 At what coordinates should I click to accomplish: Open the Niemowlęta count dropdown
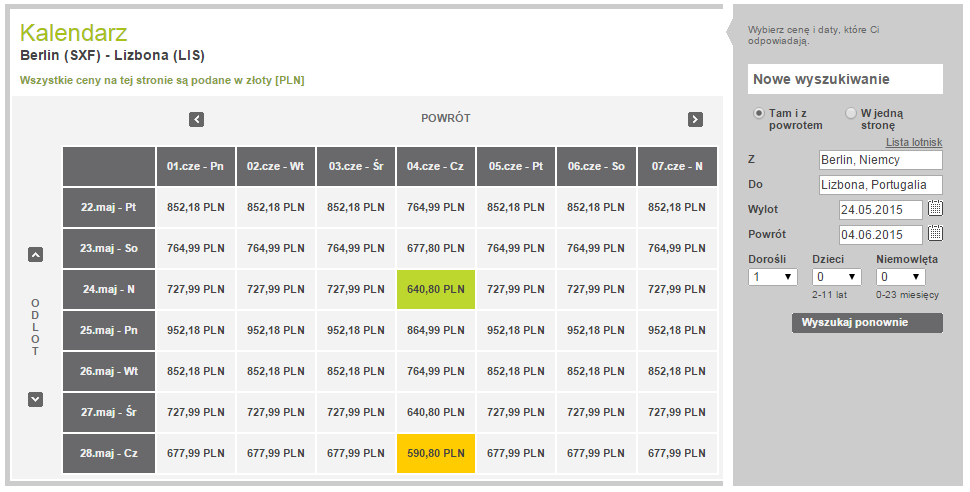pyautogui.click(x=901, y=277)
